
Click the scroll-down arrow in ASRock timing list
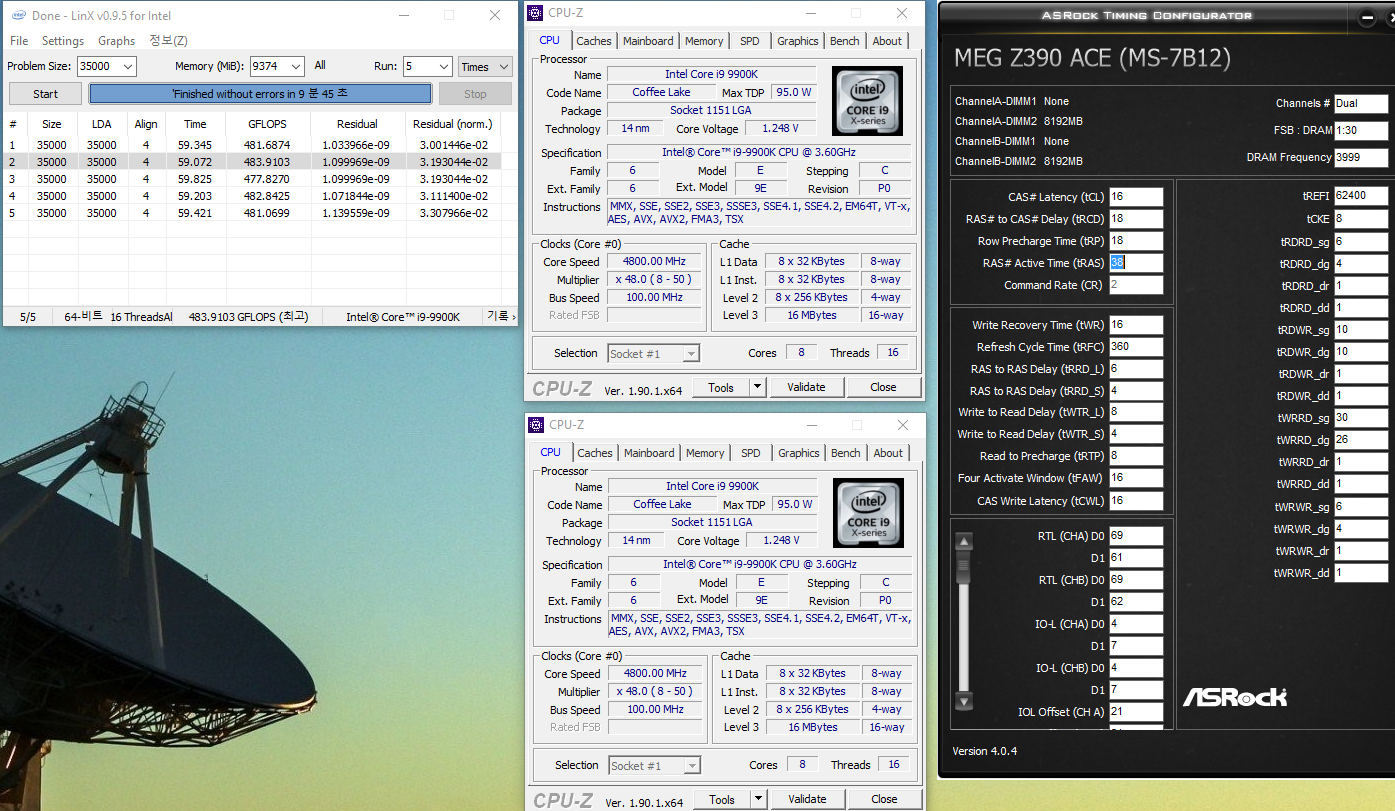pyautogui.click(x=964, y=701)
